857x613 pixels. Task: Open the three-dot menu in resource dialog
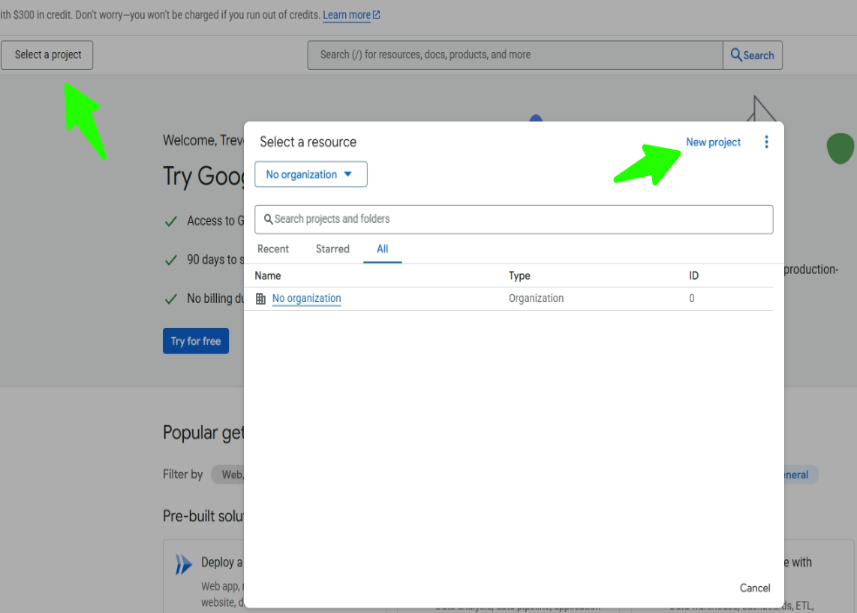pyautogui.click(x=767, y=142)
